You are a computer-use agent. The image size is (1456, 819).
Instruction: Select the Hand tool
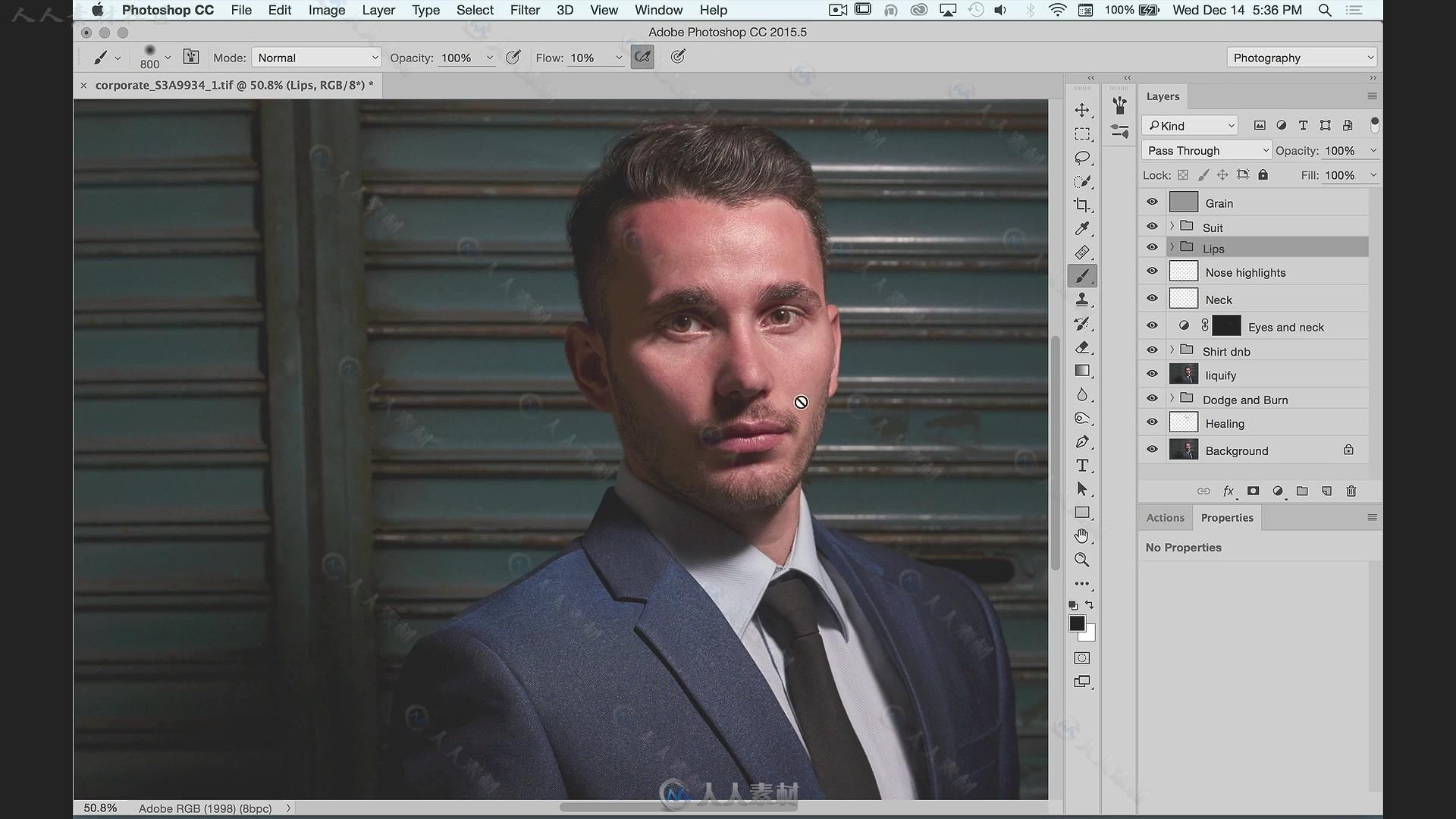[1082, 536]
